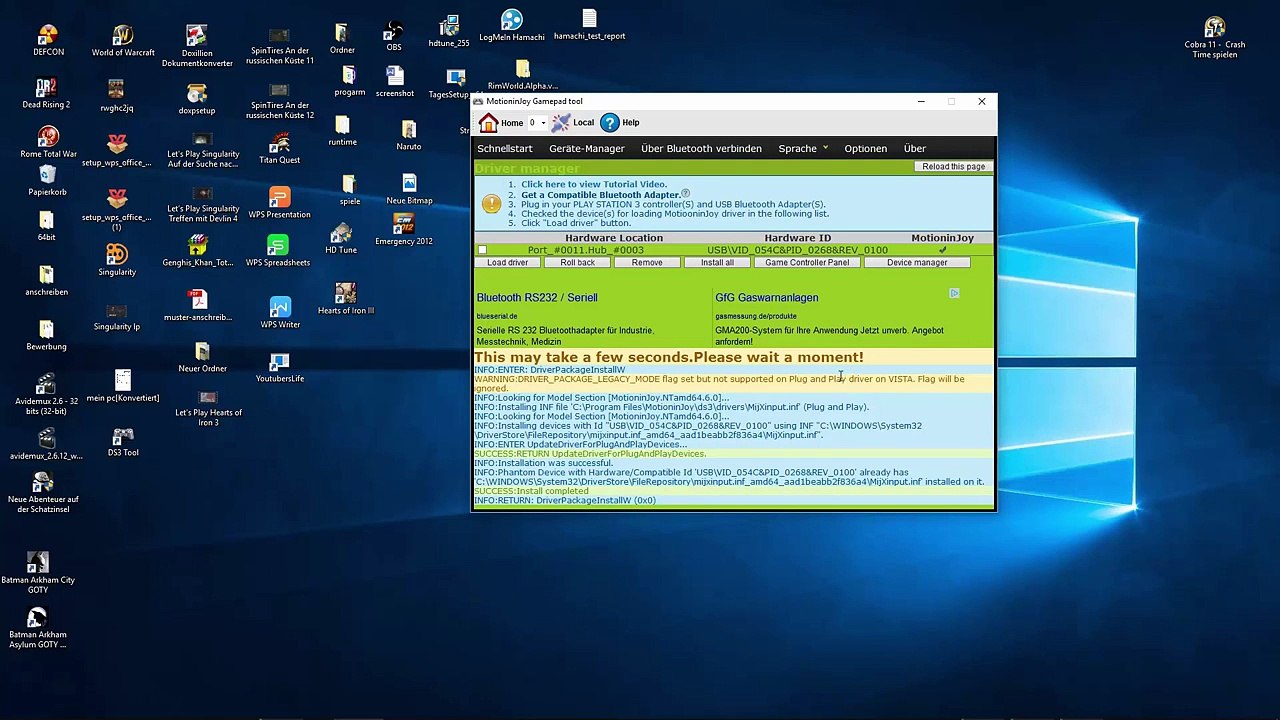Select the Titan Quest desktop icon

pos(280,149)
